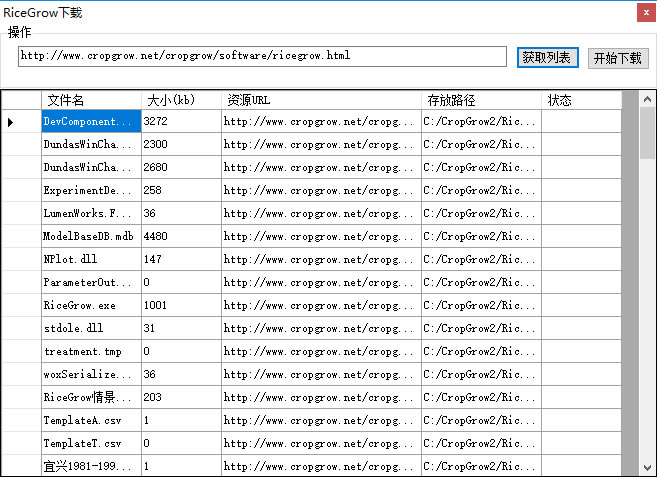657x477 pixels.
Task: Click the current row indicator arrow
Action: (11, 122)
